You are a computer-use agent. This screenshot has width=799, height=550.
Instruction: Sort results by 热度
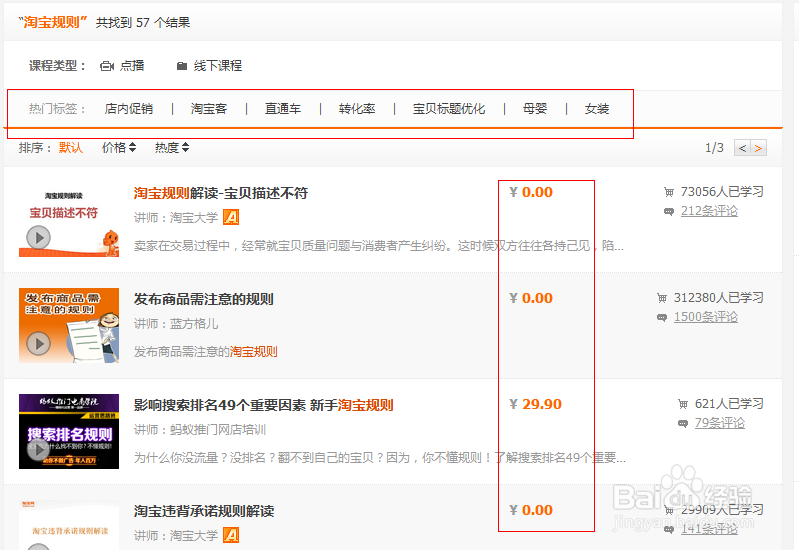point(172,147)
